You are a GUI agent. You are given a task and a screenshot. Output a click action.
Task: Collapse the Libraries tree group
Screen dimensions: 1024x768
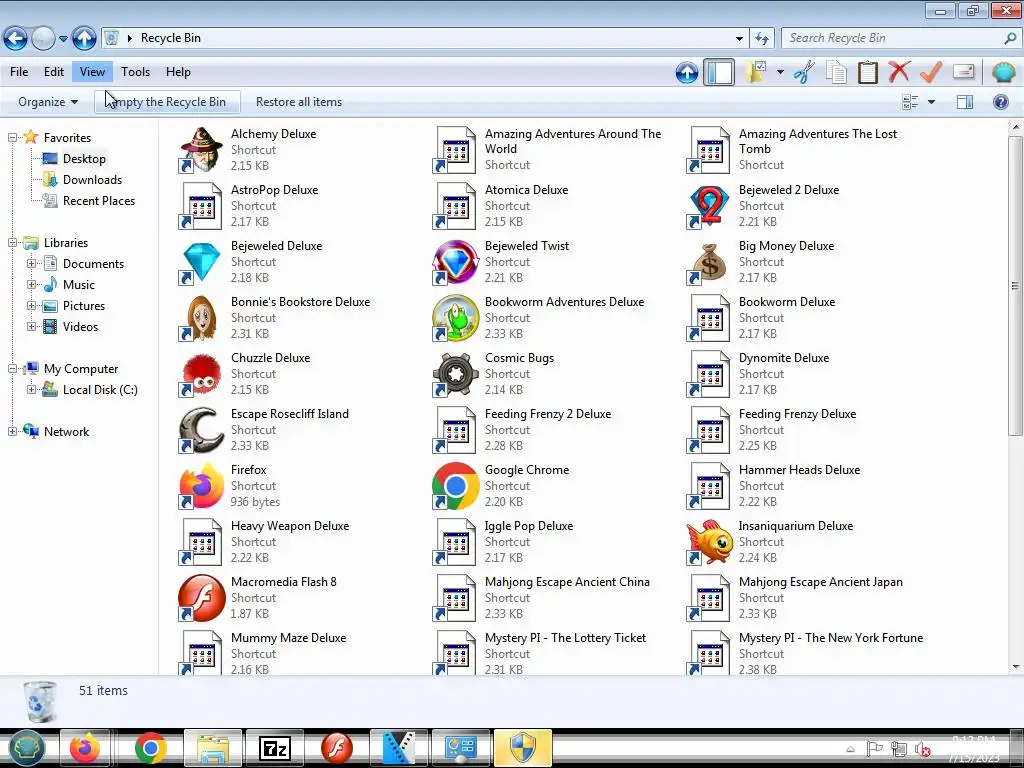click(x=12, y=242)
